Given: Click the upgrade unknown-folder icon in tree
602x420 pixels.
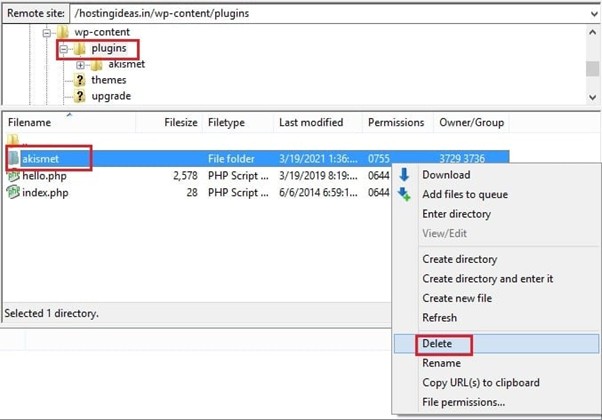Looking at the screenshot, I should click(x=81, y=96).
